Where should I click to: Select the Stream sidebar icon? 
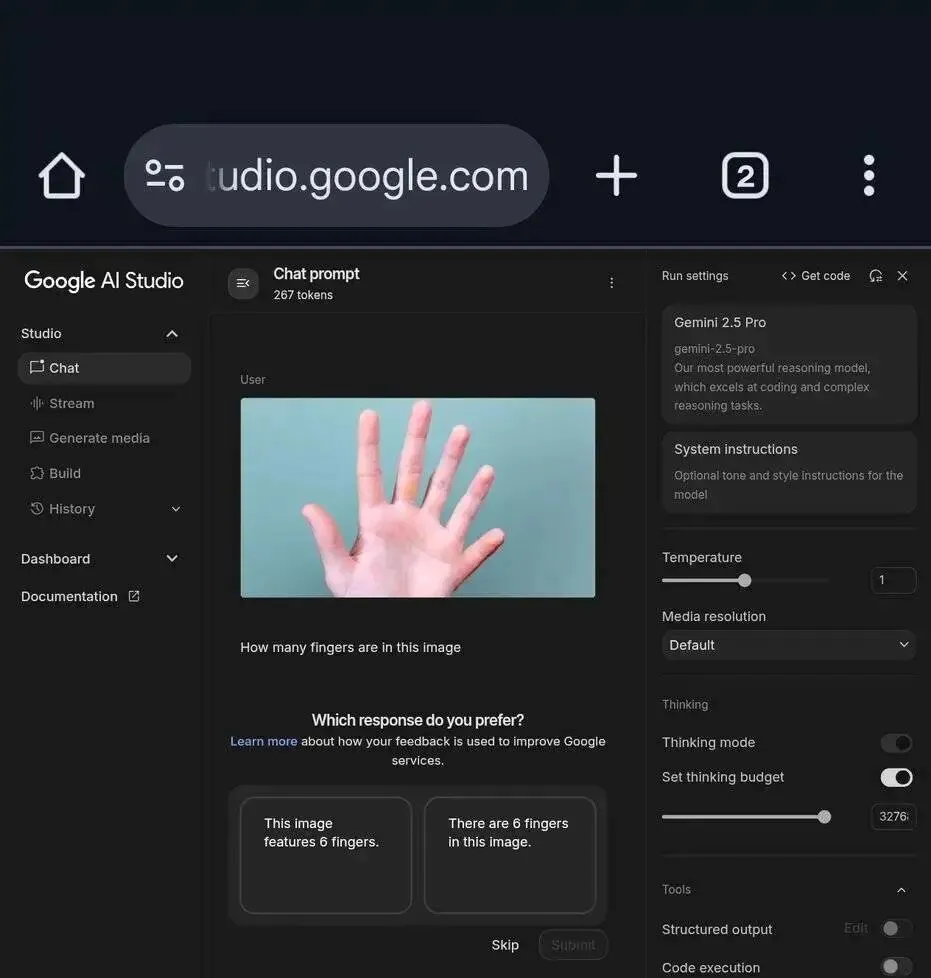[x=42, y=402]
